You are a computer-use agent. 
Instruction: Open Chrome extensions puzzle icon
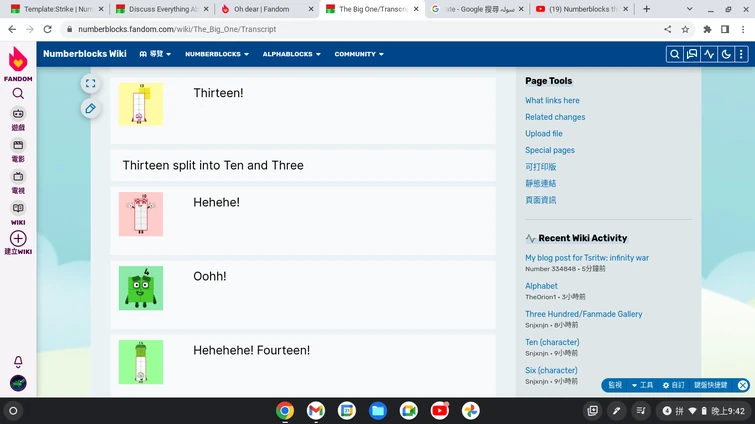(707, 29)
